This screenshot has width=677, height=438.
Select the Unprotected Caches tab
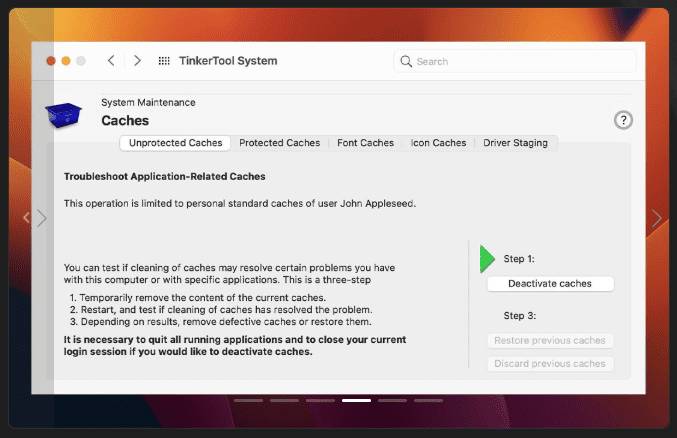click(175, 143)
